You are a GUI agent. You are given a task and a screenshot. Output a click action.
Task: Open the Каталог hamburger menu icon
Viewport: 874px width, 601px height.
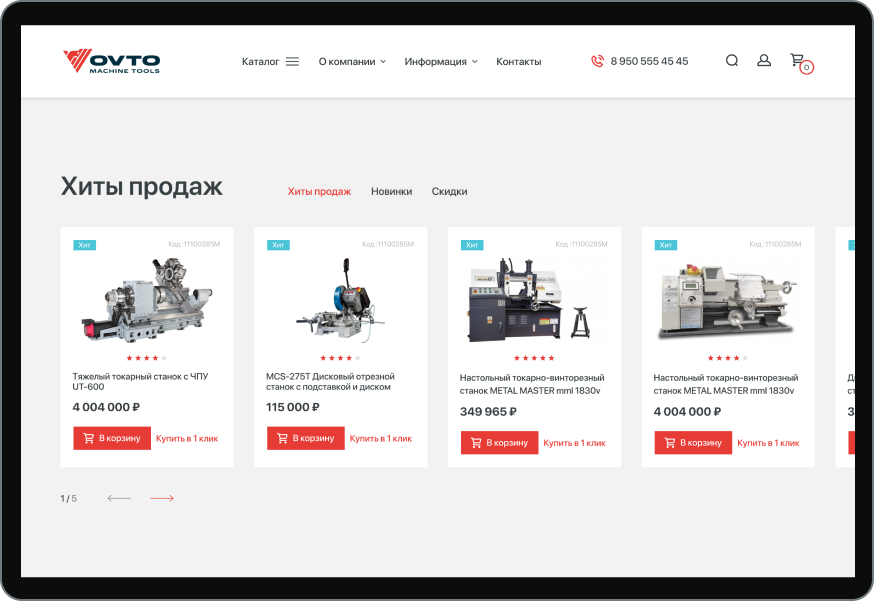[x=292, y=61]
